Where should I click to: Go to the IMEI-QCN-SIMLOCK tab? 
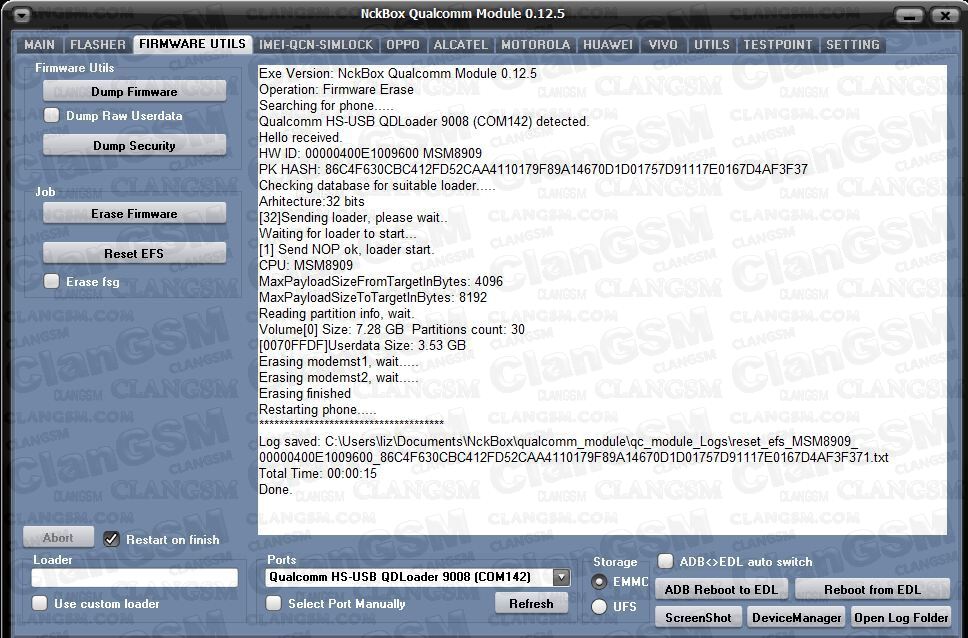click(x=316, y=45)
